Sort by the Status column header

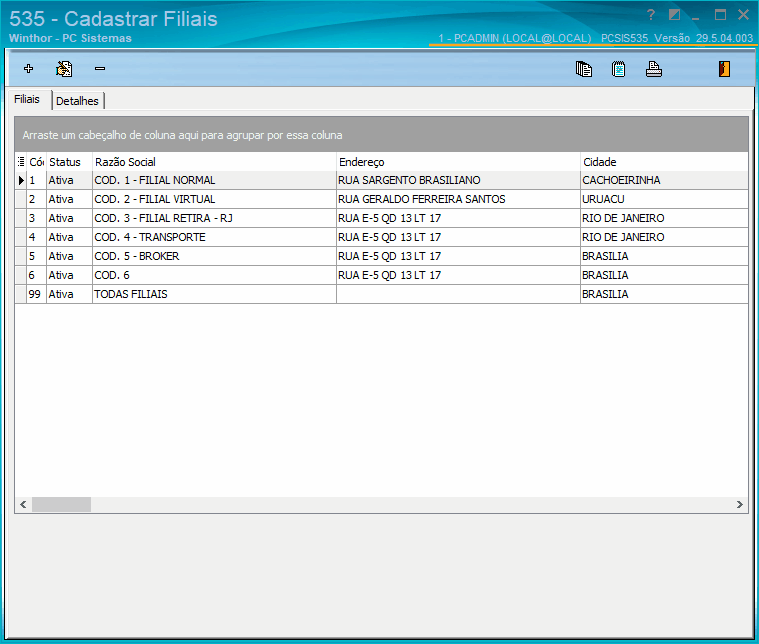pyautogui.click(x=69, y=162)
